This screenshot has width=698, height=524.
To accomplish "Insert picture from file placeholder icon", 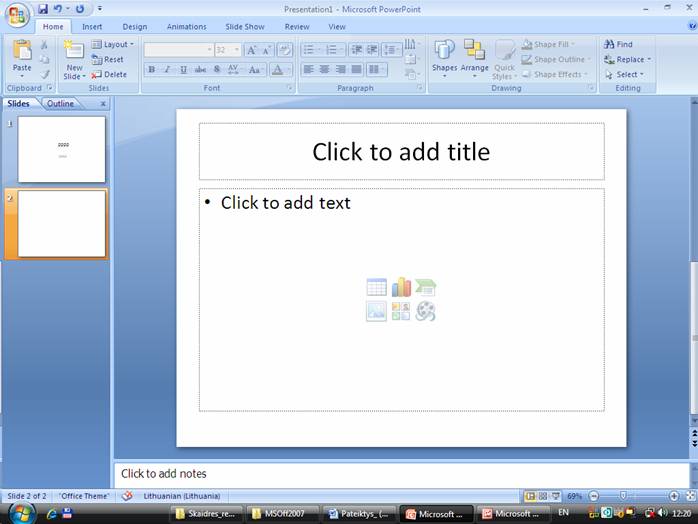I will [x=377, y=311].
